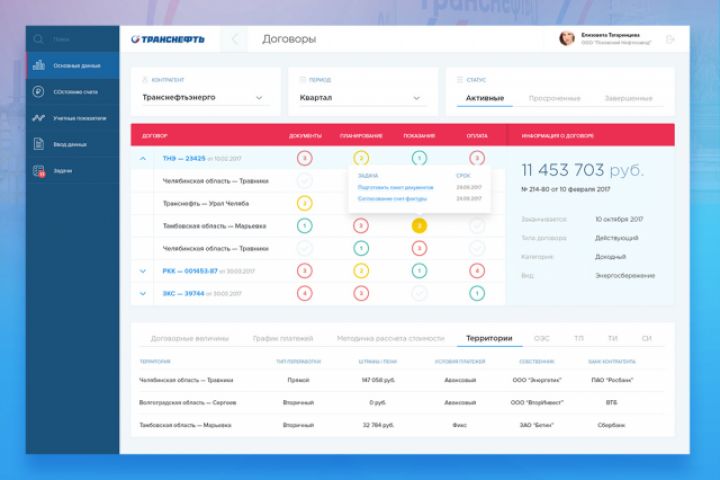The image size is (720, 480).
Task: Click task link Подготовить пакет документов in popup
Action: [395, 187]
